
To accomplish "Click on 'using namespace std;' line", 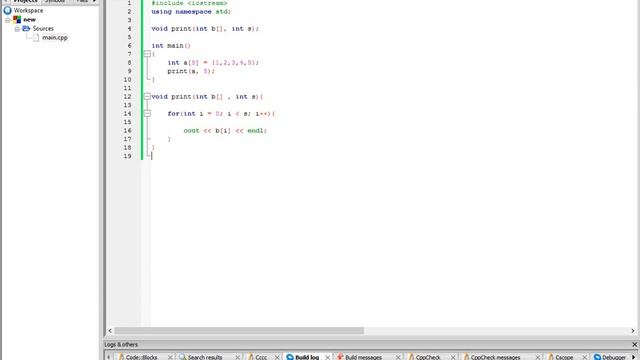I will coord(191,12).
